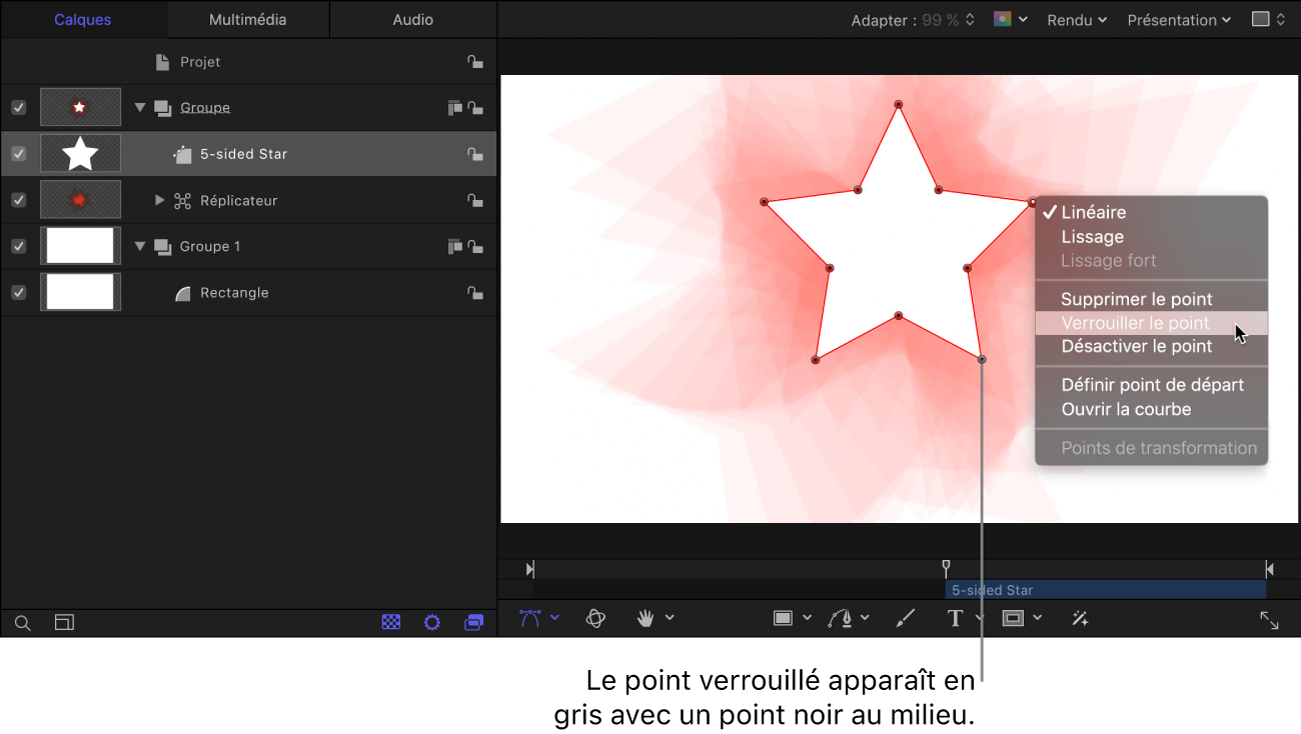The image size is (1301, 734).
Task: Uncheck visibility of Réplicateur layer
Action: click(18, 200)
